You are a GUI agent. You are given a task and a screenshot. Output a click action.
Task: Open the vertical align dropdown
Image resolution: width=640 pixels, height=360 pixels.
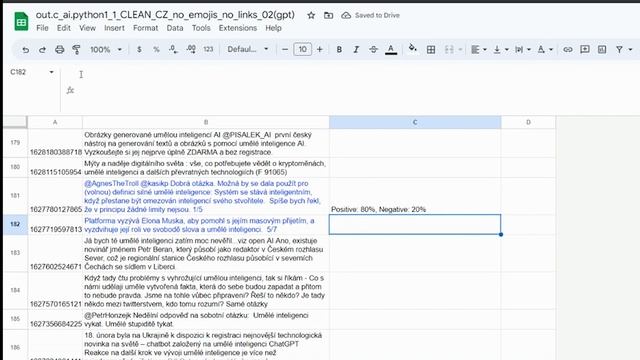click(x=500, y=50)
